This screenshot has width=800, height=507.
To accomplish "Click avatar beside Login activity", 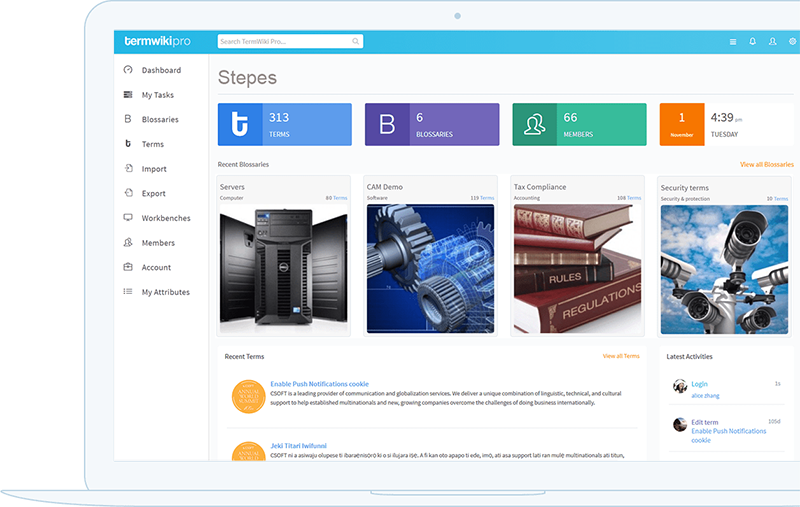I will click(x=680, y=386).
